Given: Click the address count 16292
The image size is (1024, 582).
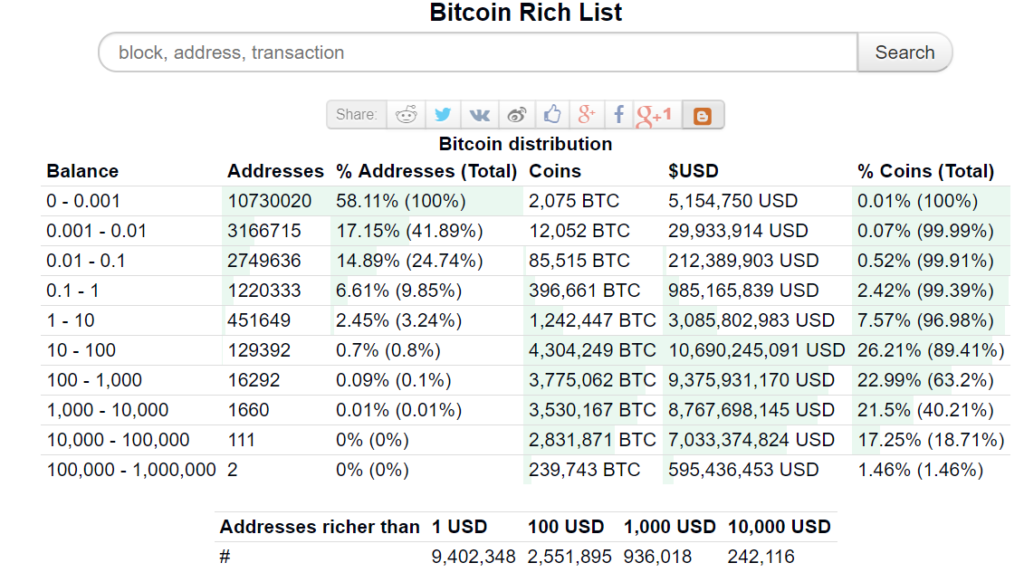Looking at the screenshot, I should [x=254, y=381].
